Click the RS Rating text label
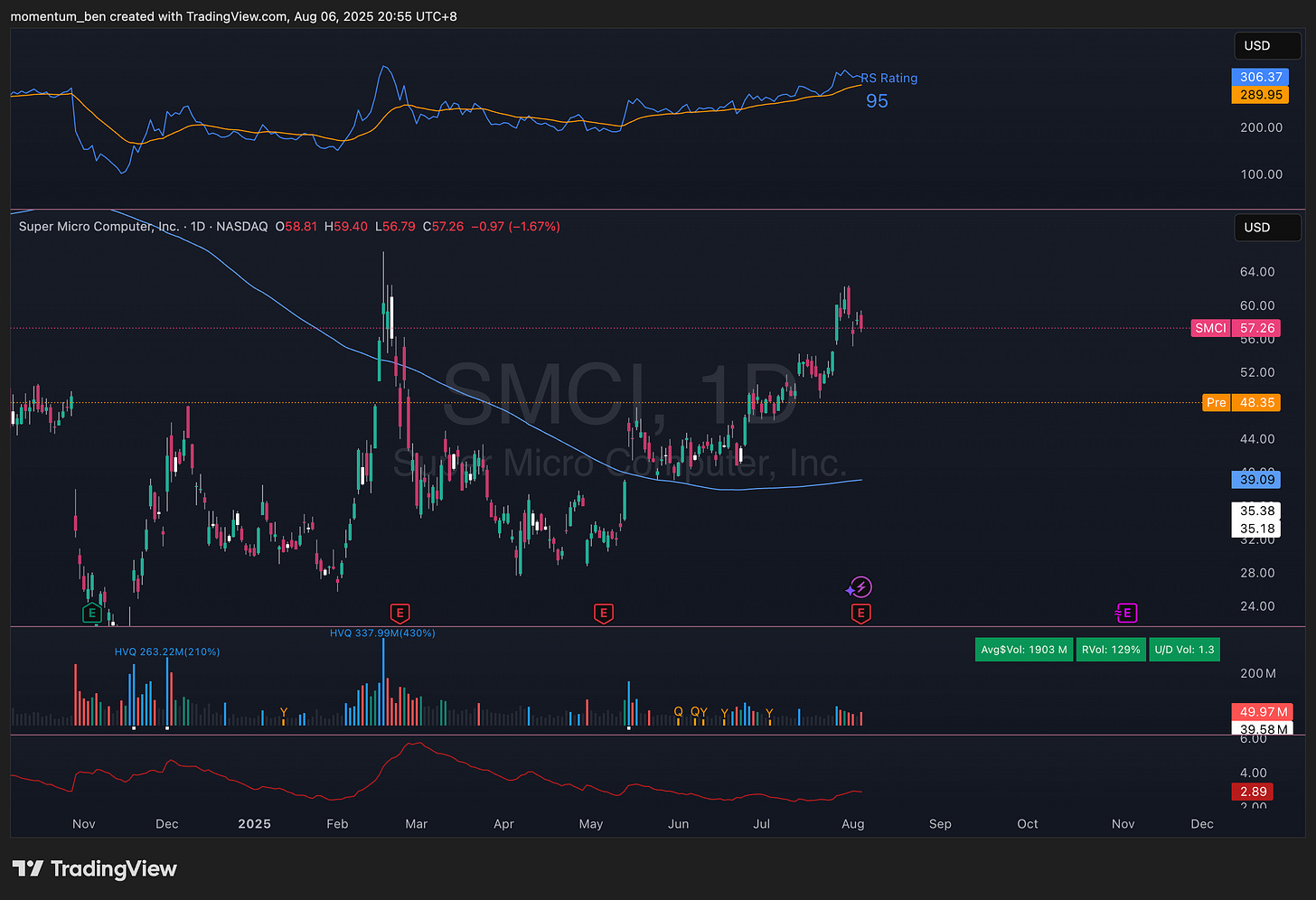 pyautogui.click(x=889, y=78)
